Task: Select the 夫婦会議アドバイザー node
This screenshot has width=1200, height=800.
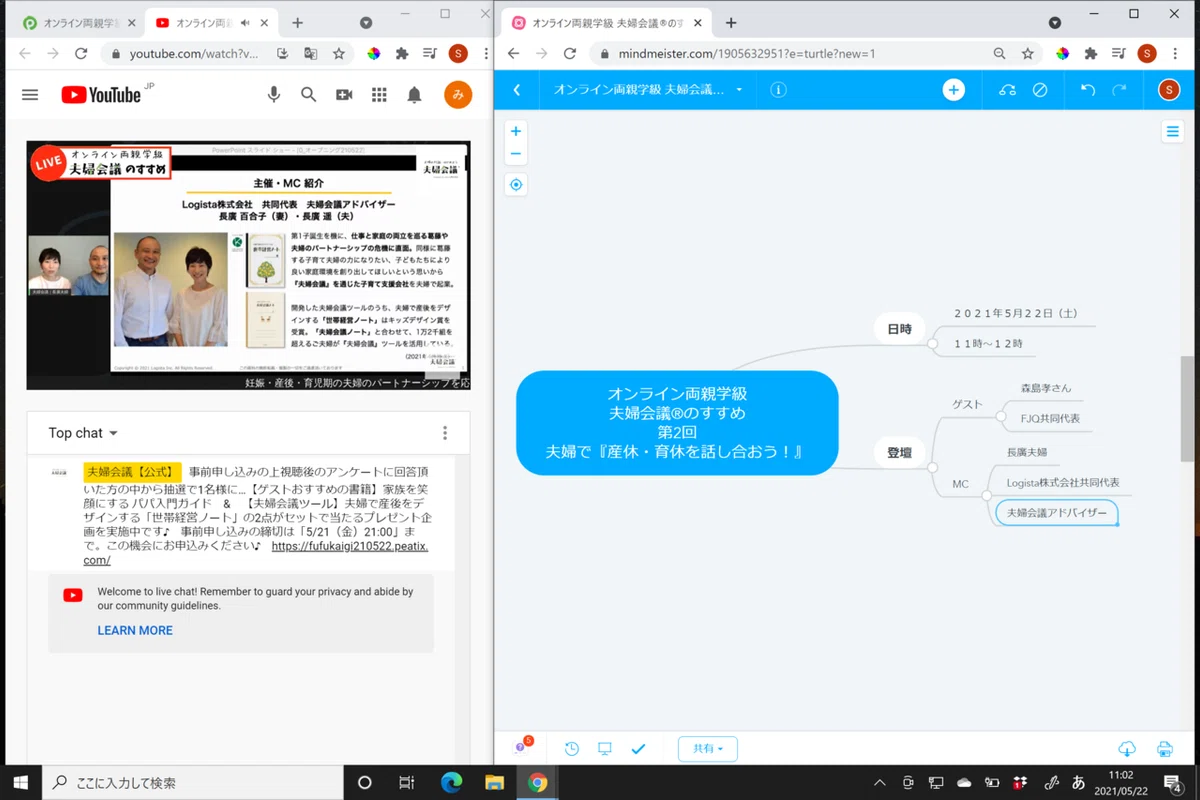Action: (x=1057, y=512)
